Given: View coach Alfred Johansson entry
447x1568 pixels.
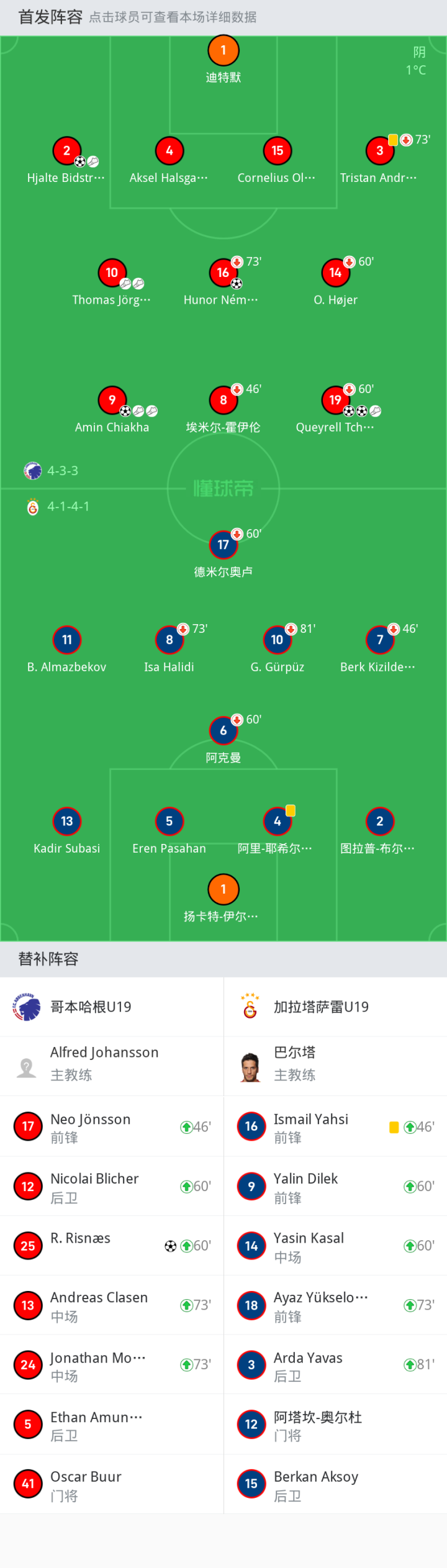Looking at the screenshot, I should coord(112,1066).
